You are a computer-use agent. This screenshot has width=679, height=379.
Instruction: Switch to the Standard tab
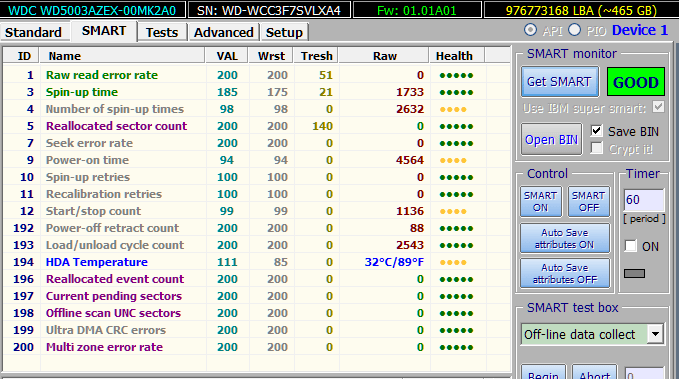(33, 32)
